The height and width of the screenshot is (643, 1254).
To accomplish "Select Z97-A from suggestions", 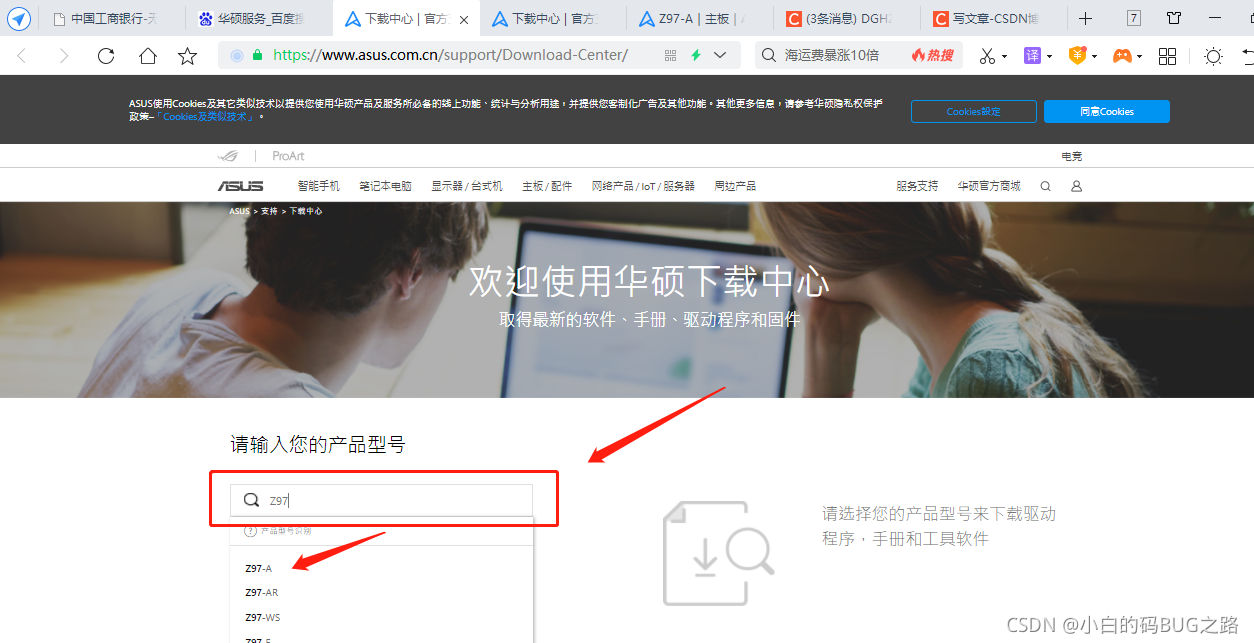I will tap(258, 568).
